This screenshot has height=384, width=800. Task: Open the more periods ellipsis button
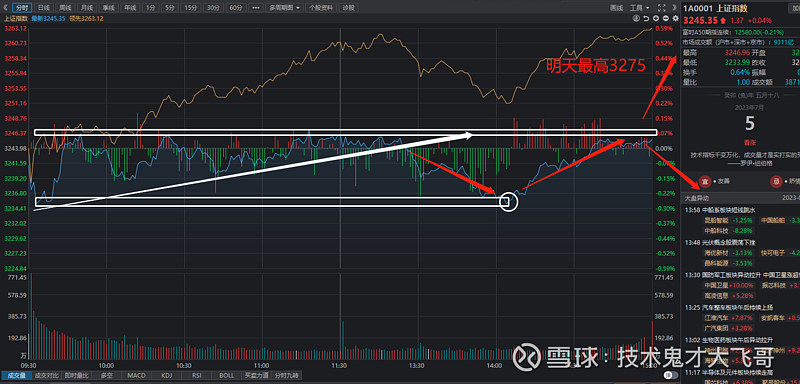(256, 8)
